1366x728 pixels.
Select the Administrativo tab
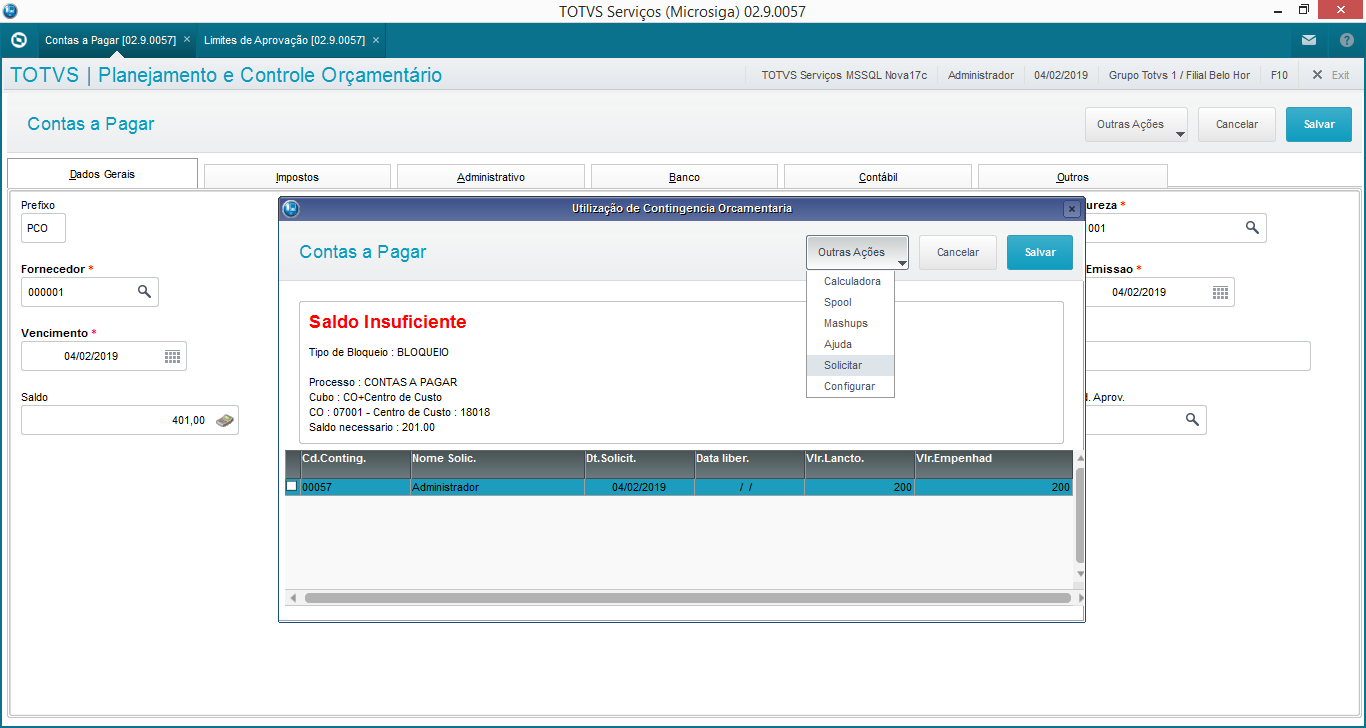tap(491, 177)
